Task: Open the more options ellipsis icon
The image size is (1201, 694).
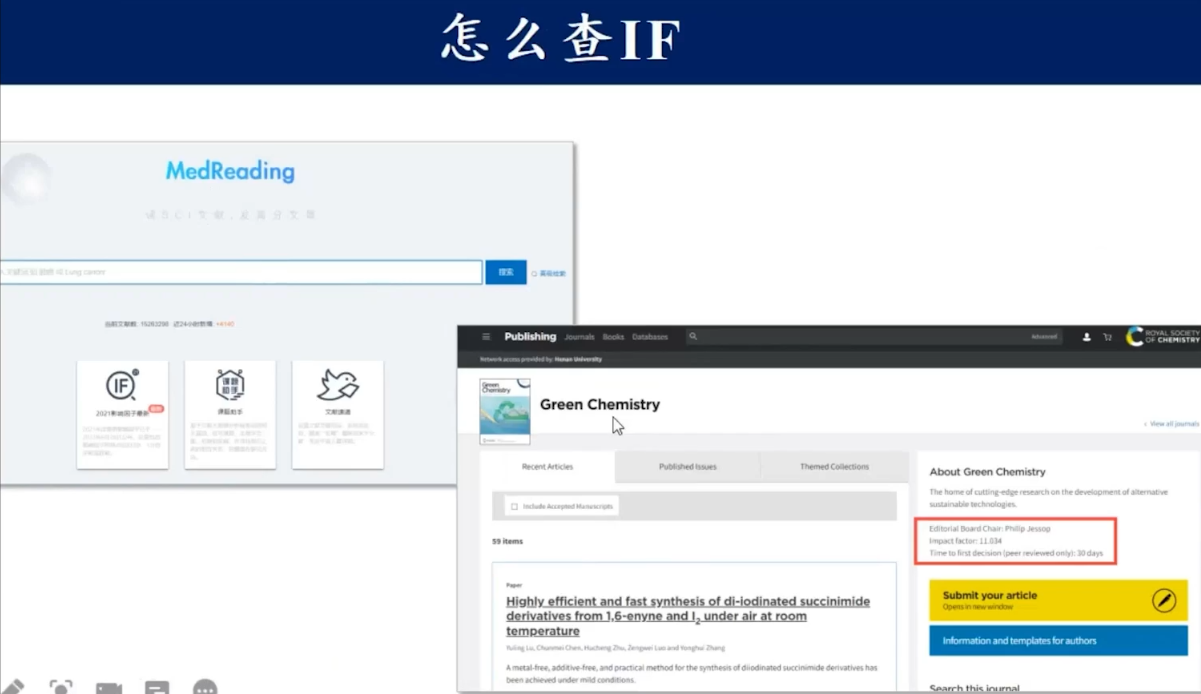Action: tap(205, 687)
